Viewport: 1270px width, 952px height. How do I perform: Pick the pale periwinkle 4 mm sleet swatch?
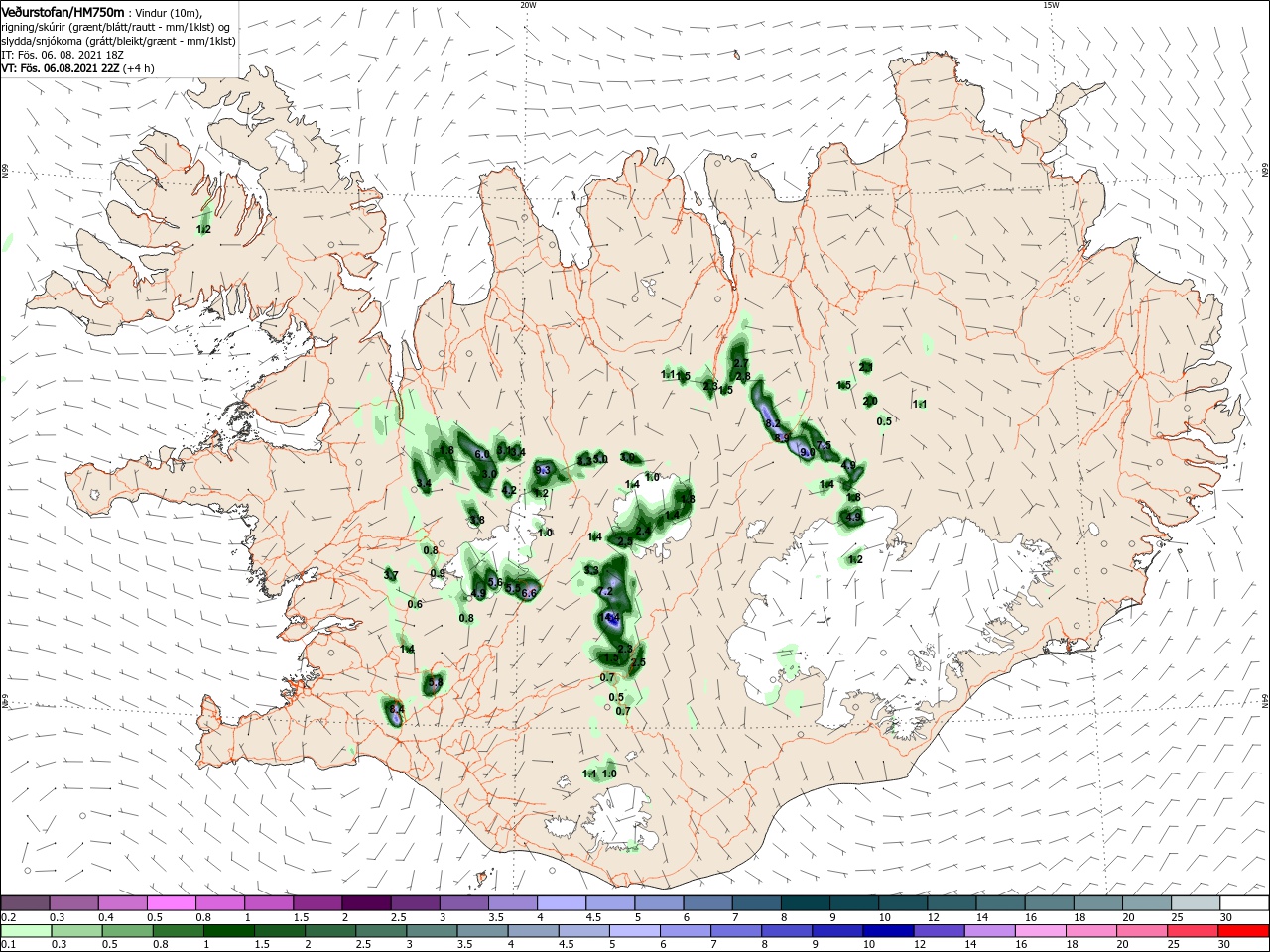point(562,903)
